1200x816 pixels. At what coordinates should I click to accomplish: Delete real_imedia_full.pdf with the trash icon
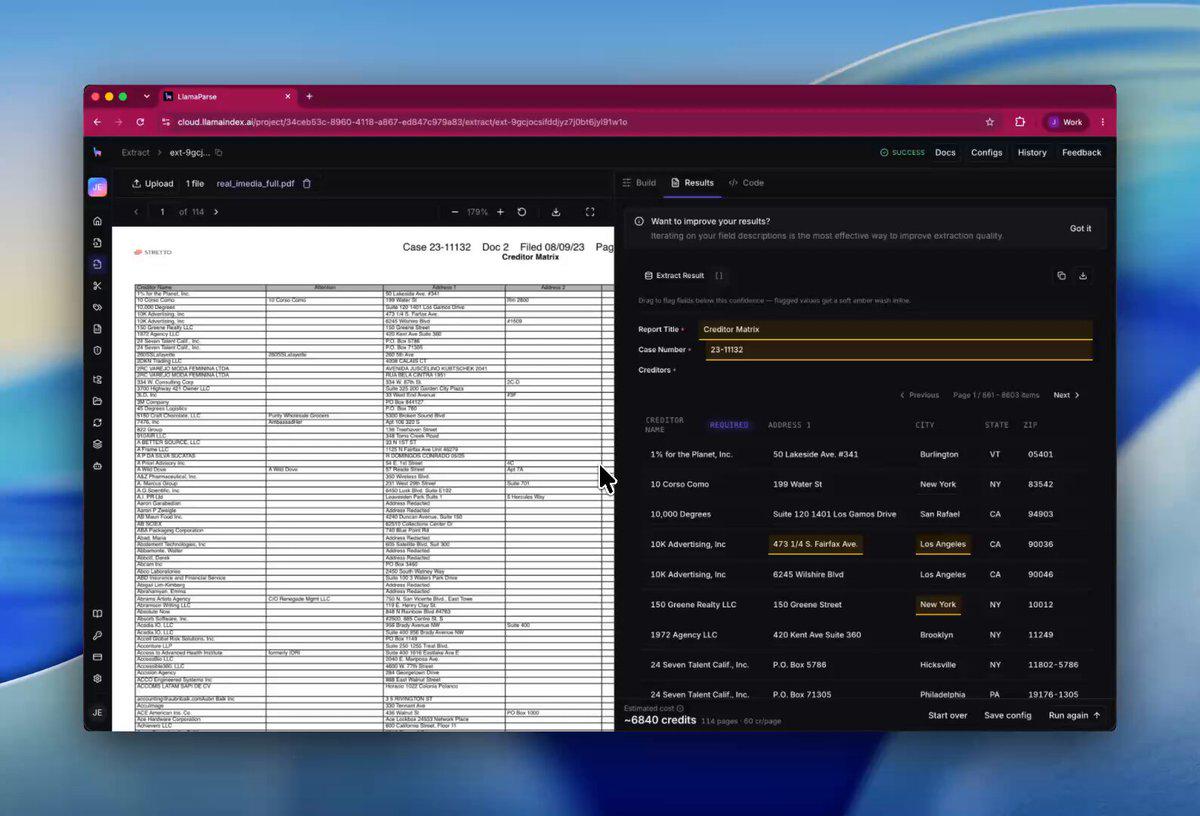307,184
